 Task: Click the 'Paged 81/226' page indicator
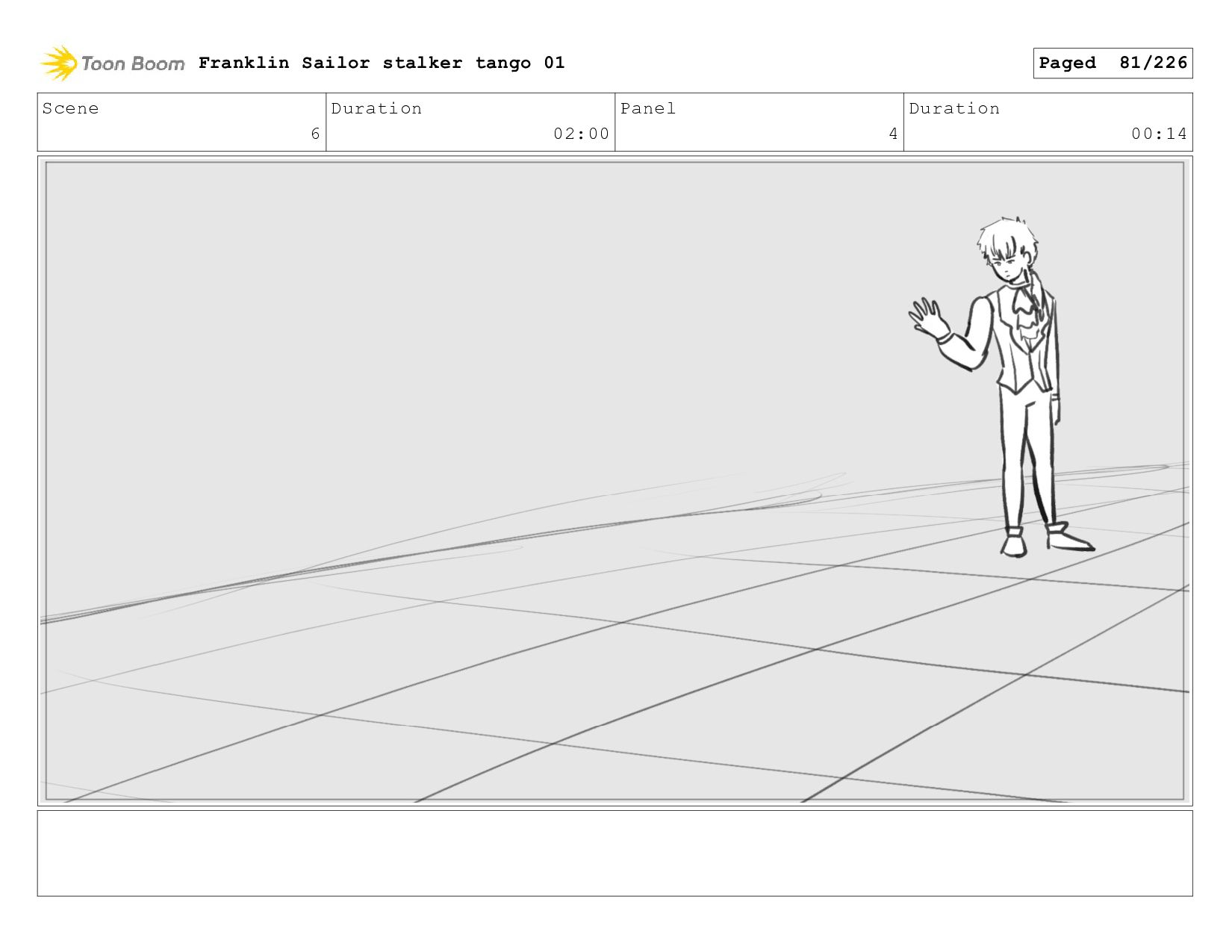pyautogui.click(x=1113, y=63)
